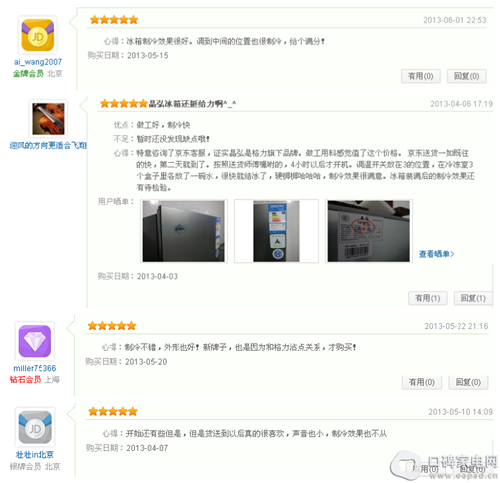Click 回复(0) on miller75366's review
The image size is (500, 483).
(468, 382)
